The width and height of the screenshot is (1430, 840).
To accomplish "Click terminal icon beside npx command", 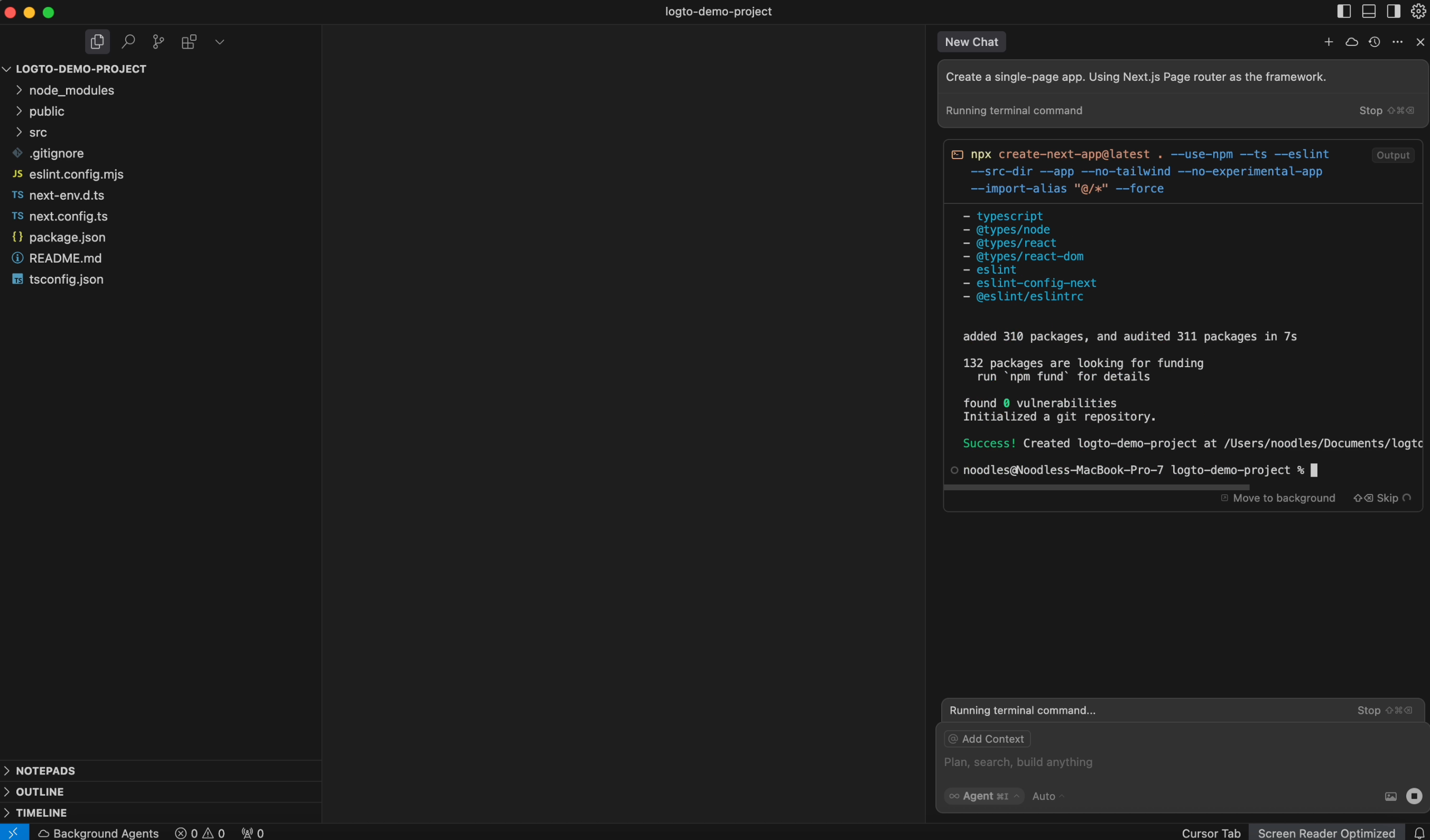I will point(958,154).
